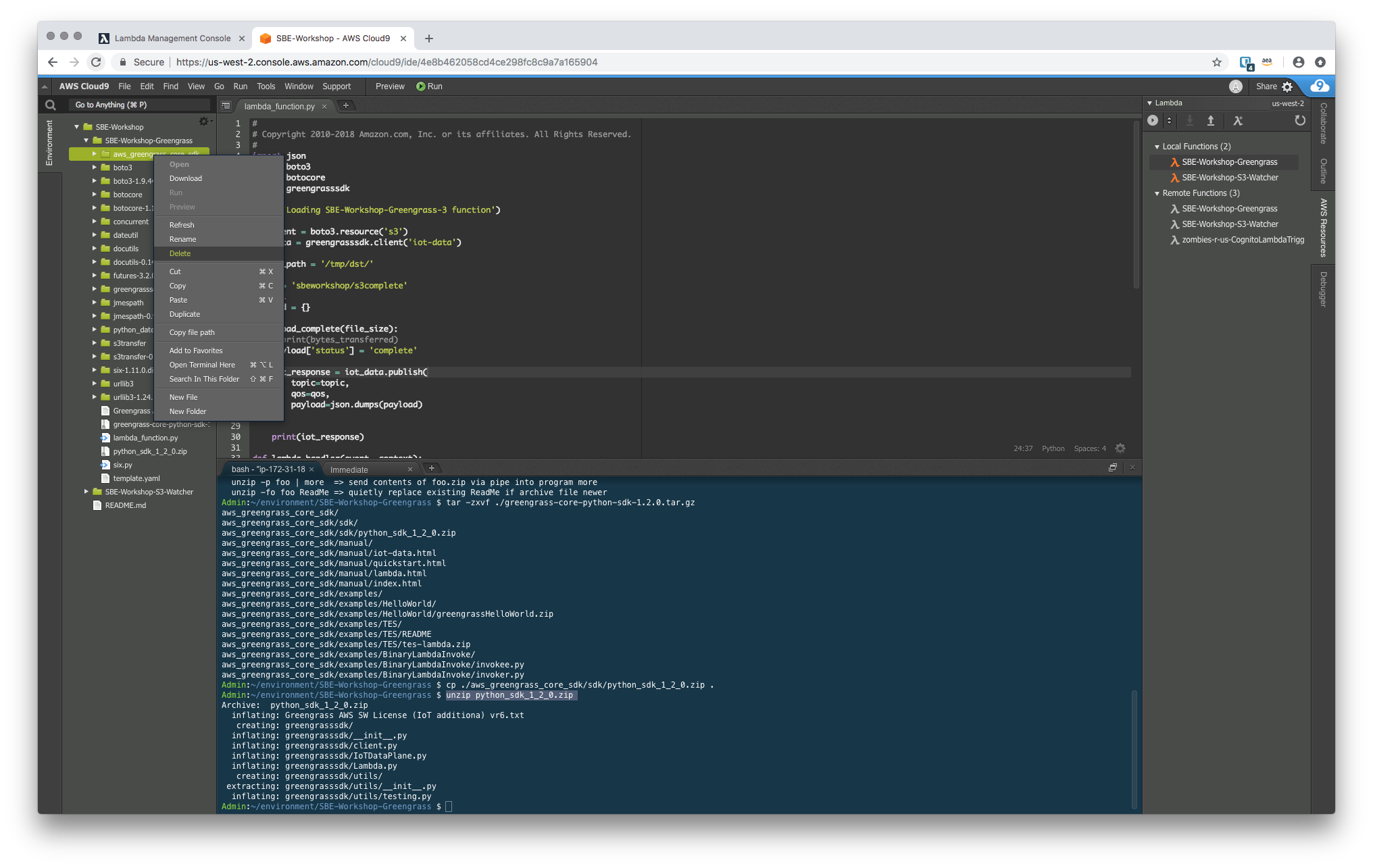Reload the browser page
The image size is (1373, 868).
click(x=96, y=62)
